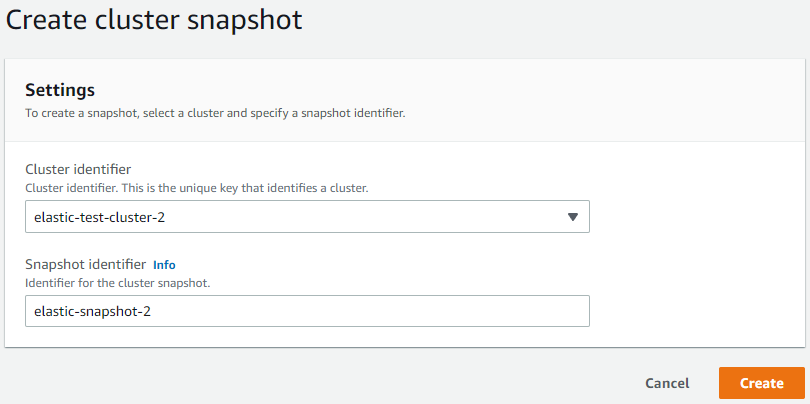810x404 pixels.
Task: Click the dropdown arrow triangle icon
Action: pos(573,217)
